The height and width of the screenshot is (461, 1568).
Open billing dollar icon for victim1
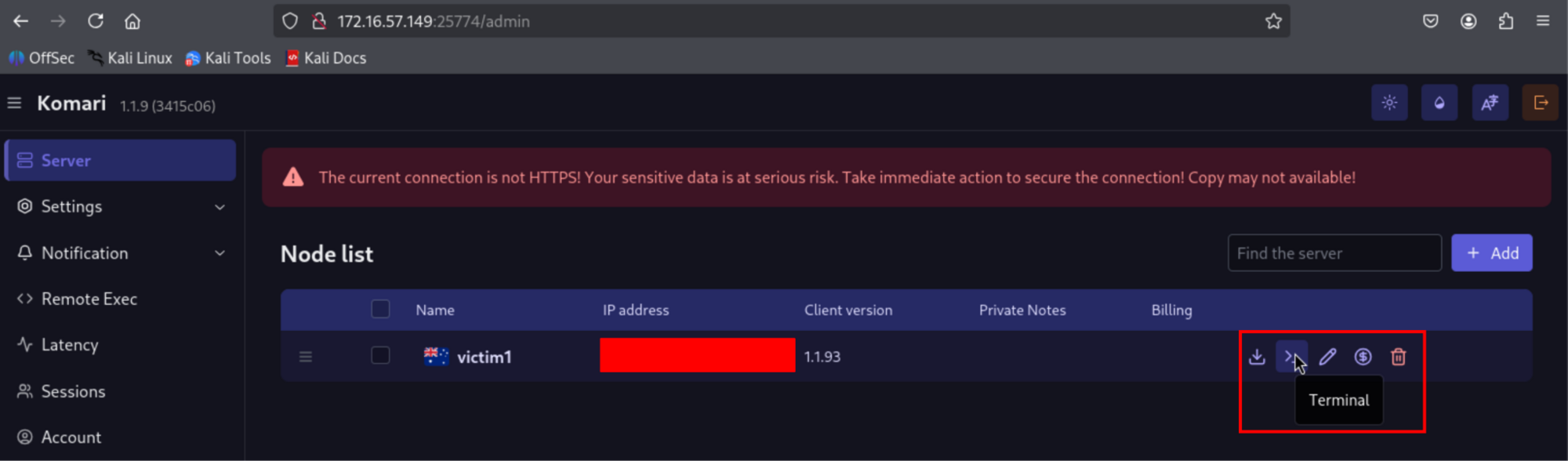click(1363, 357)
